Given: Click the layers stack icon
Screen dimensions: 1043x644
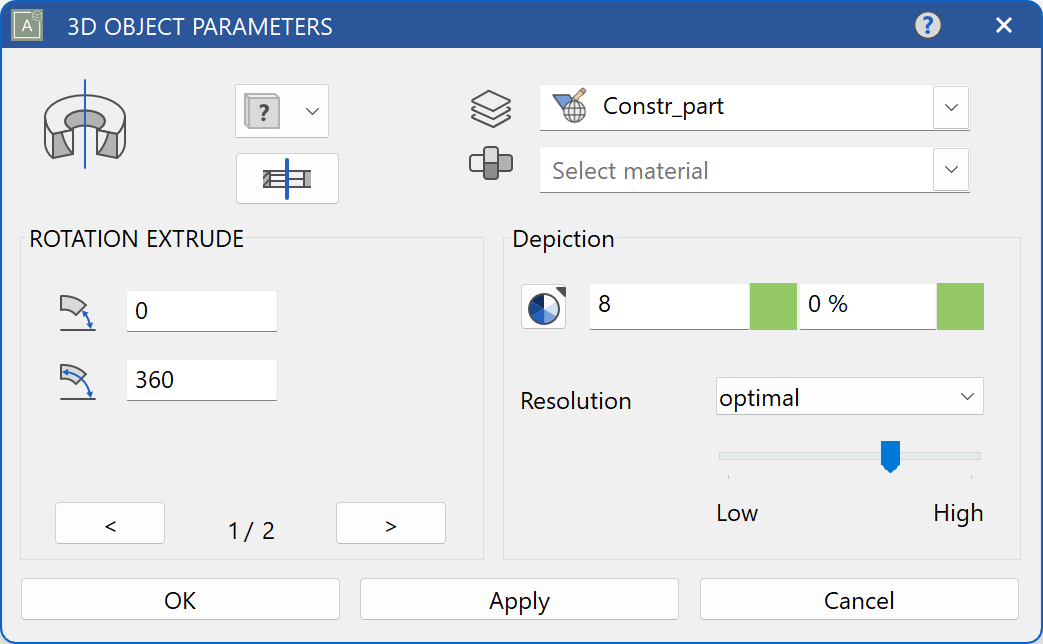Looking at the screenshot, I should pyautogui.click(x=492, y=110).
